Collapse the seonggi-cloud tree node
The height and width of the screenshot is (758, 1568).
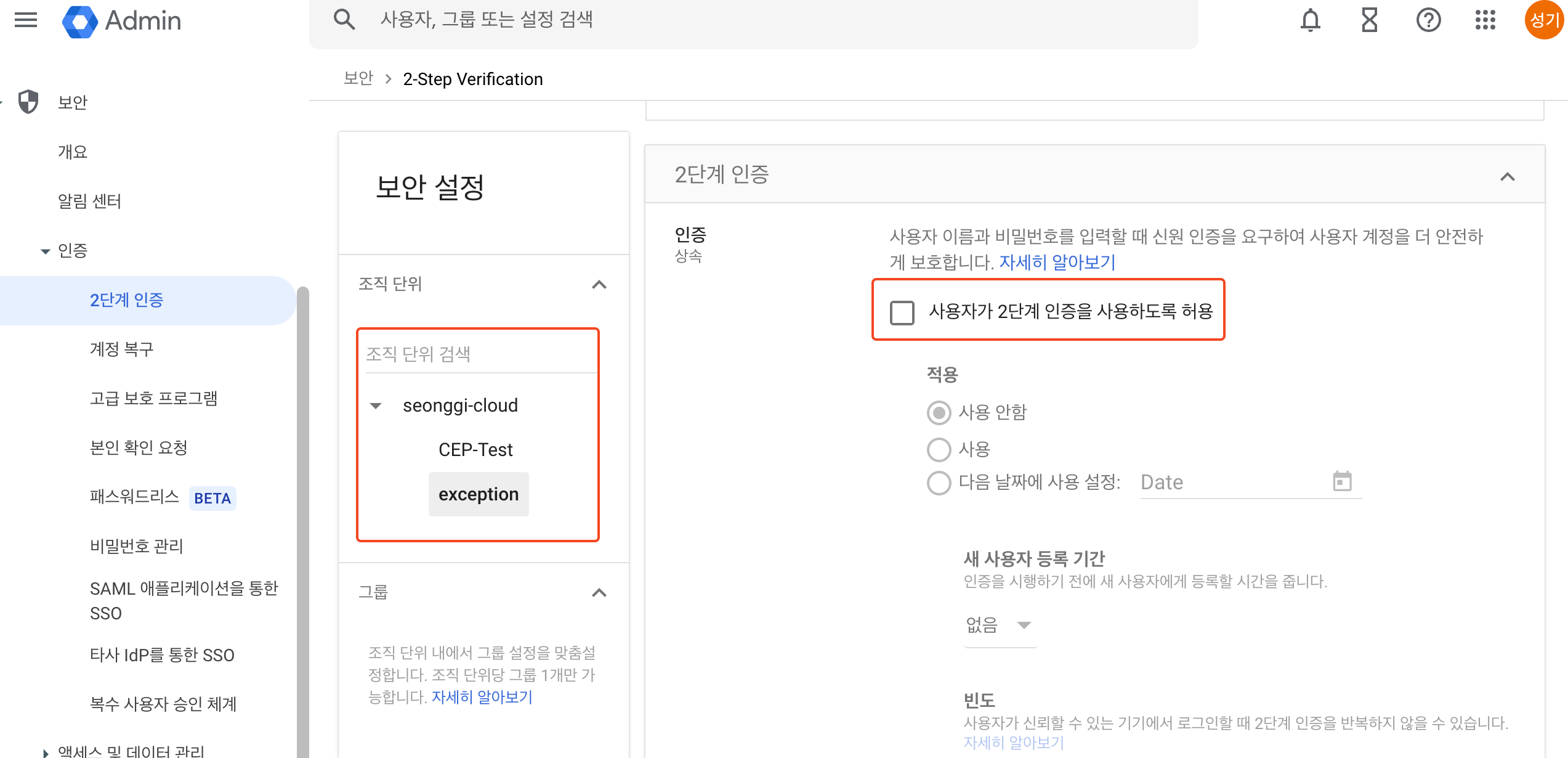376,405
